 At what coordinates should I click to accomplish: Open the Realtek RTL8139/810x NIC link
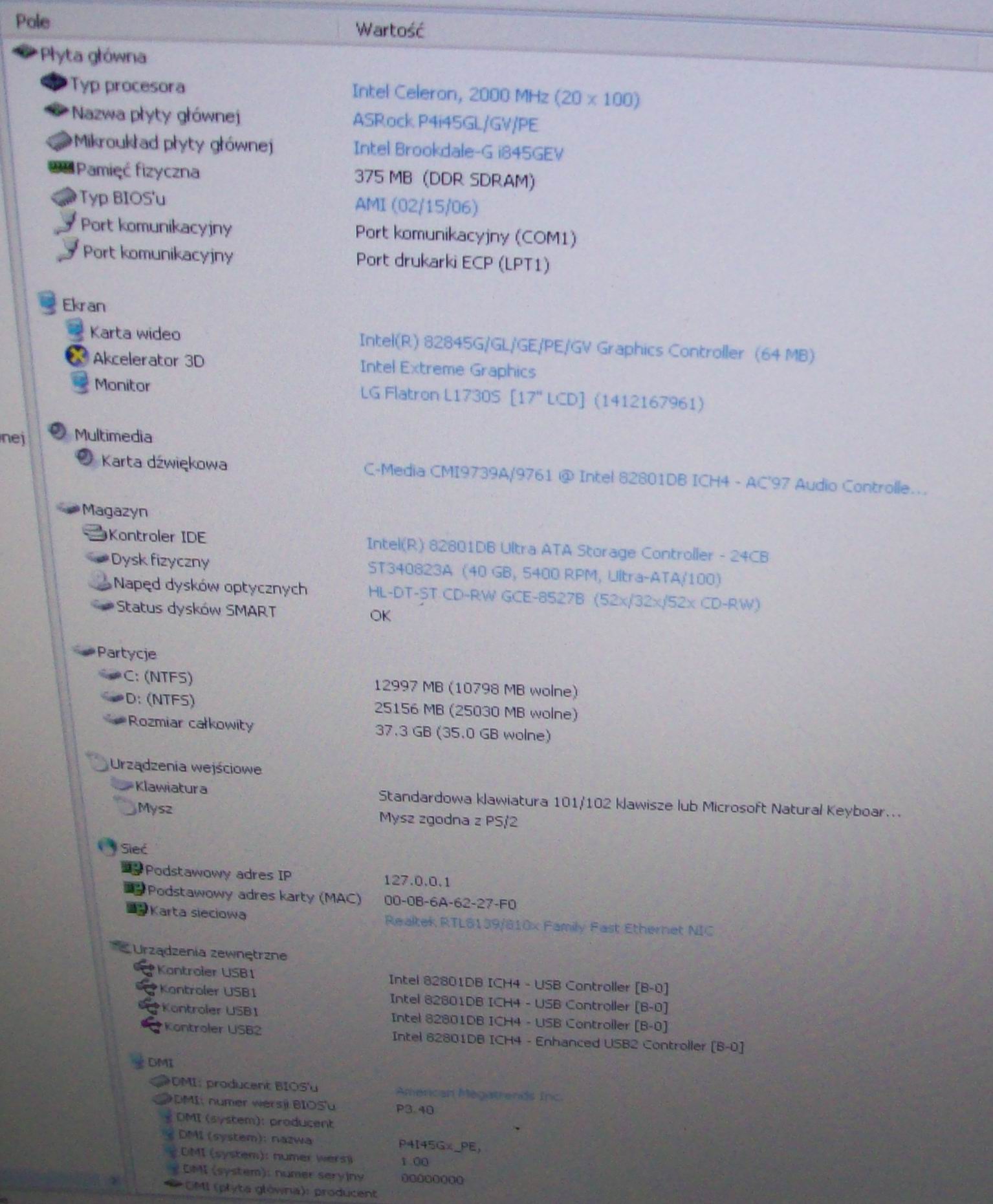point(549,925)
